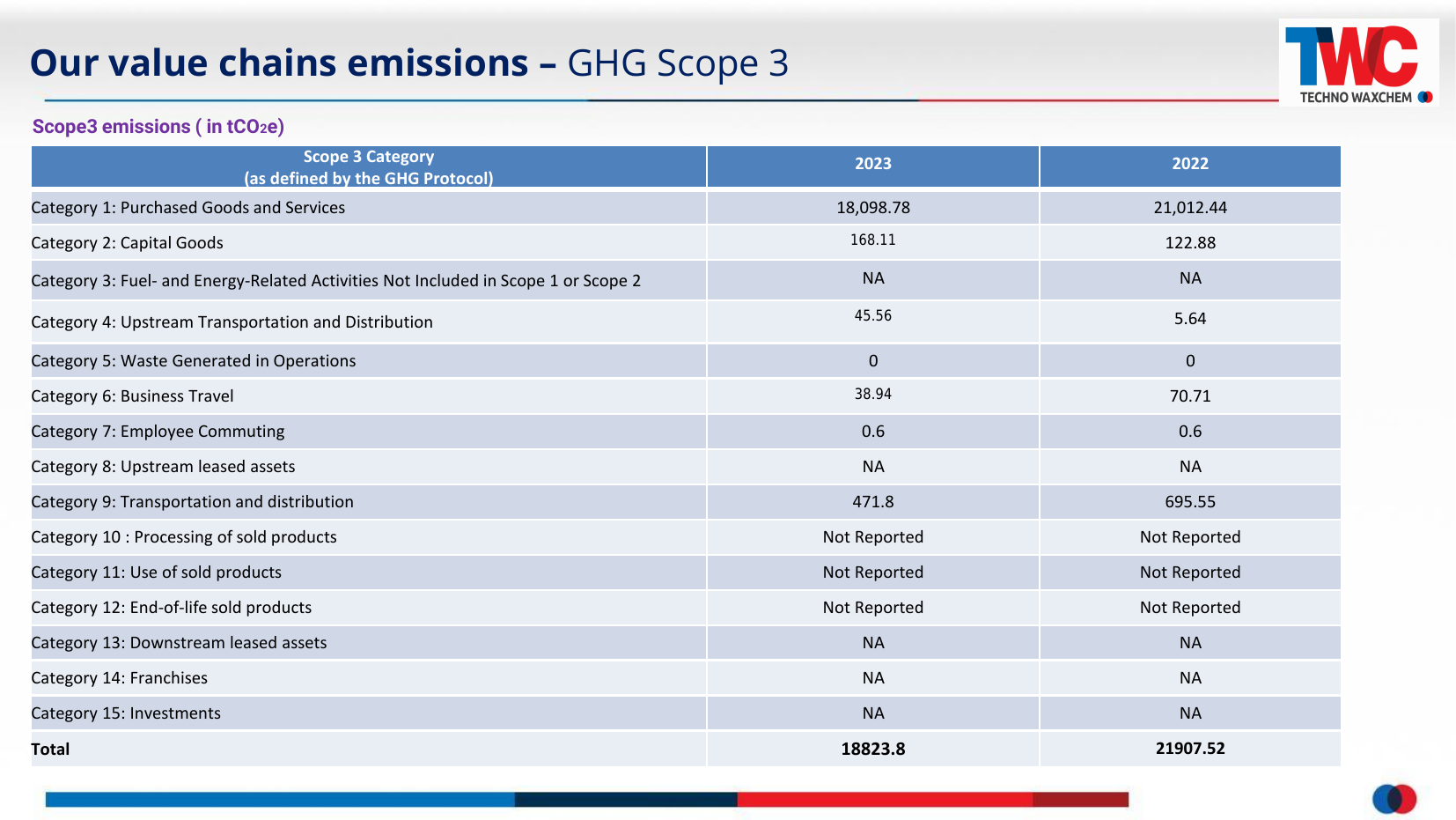The width and height of the screenshot is (1456, 820).
Task: Click the 'Total' row label
Action: pos(50,750)
